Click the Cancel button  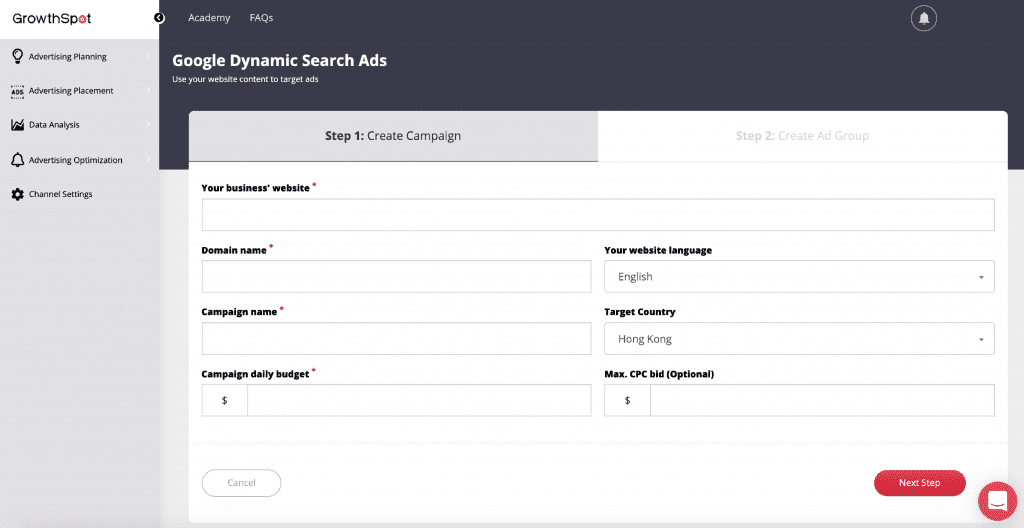pos(242,483)
